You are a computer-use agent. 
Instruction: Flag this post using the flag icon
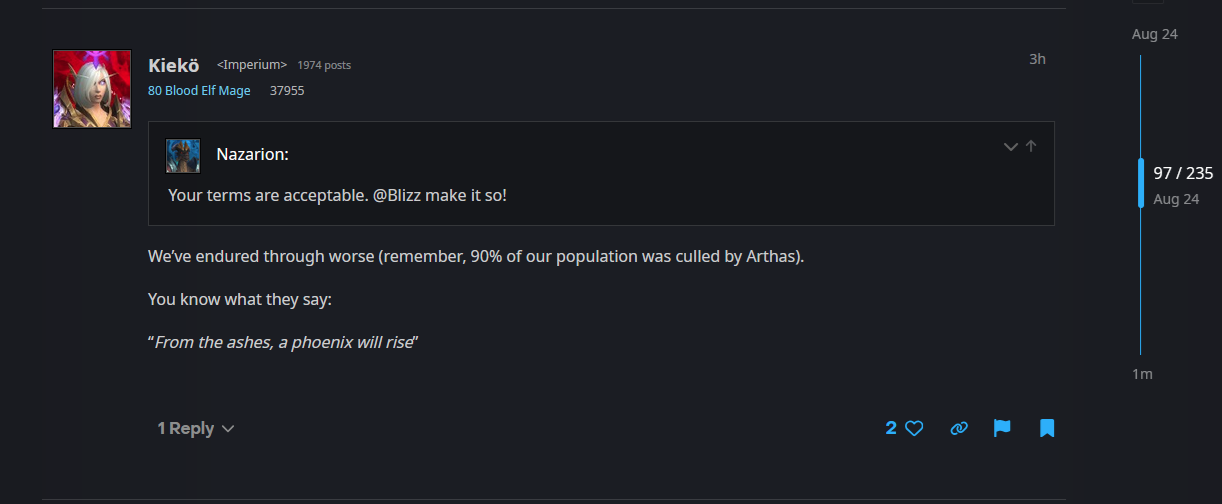[1002, 428]
